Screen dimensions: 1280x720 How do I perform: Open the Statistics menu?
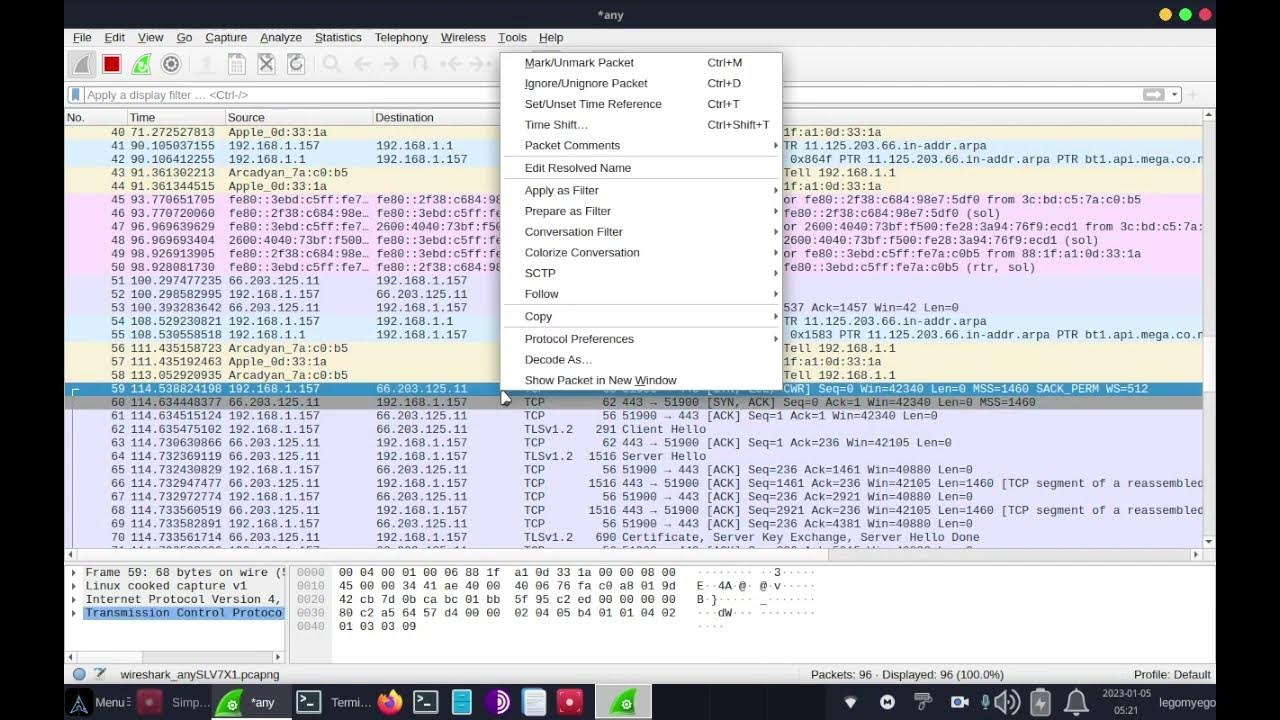coord(338,37)
